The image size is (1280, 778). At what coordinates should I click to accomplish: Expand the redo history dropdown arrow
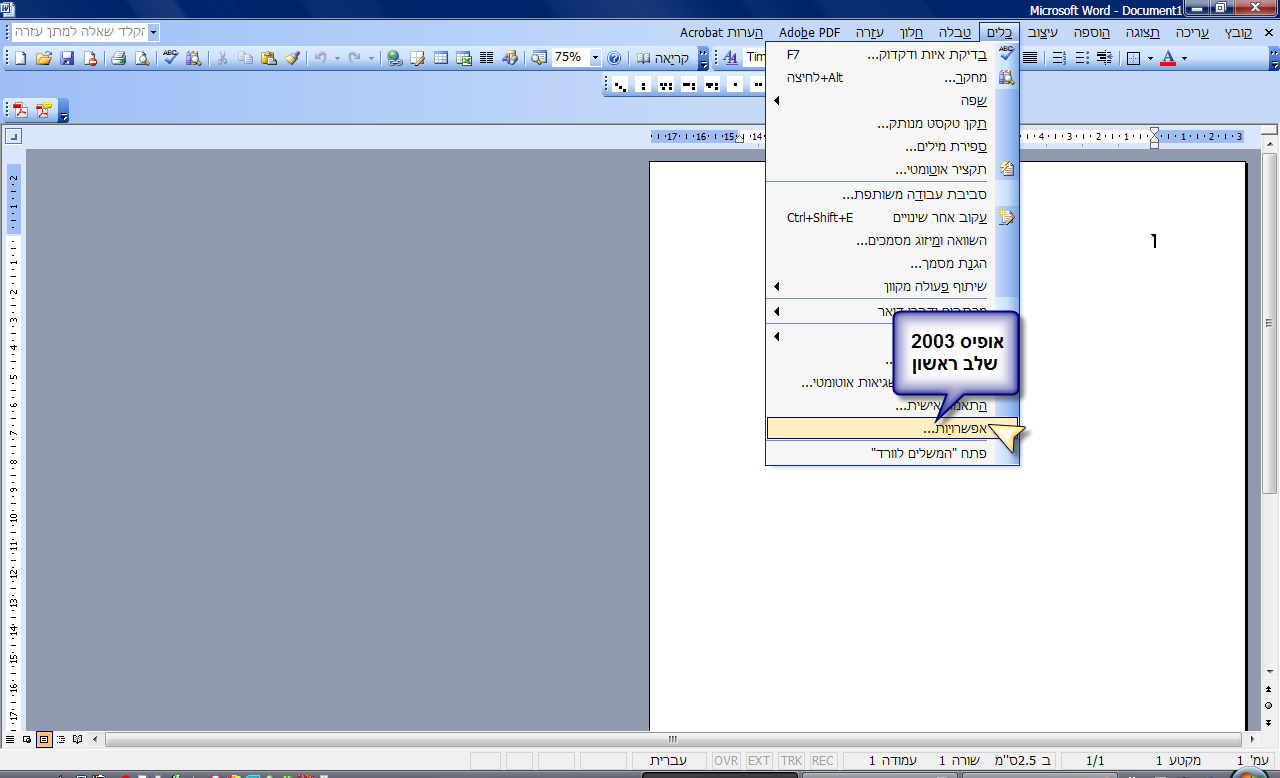tap(371, 58)
